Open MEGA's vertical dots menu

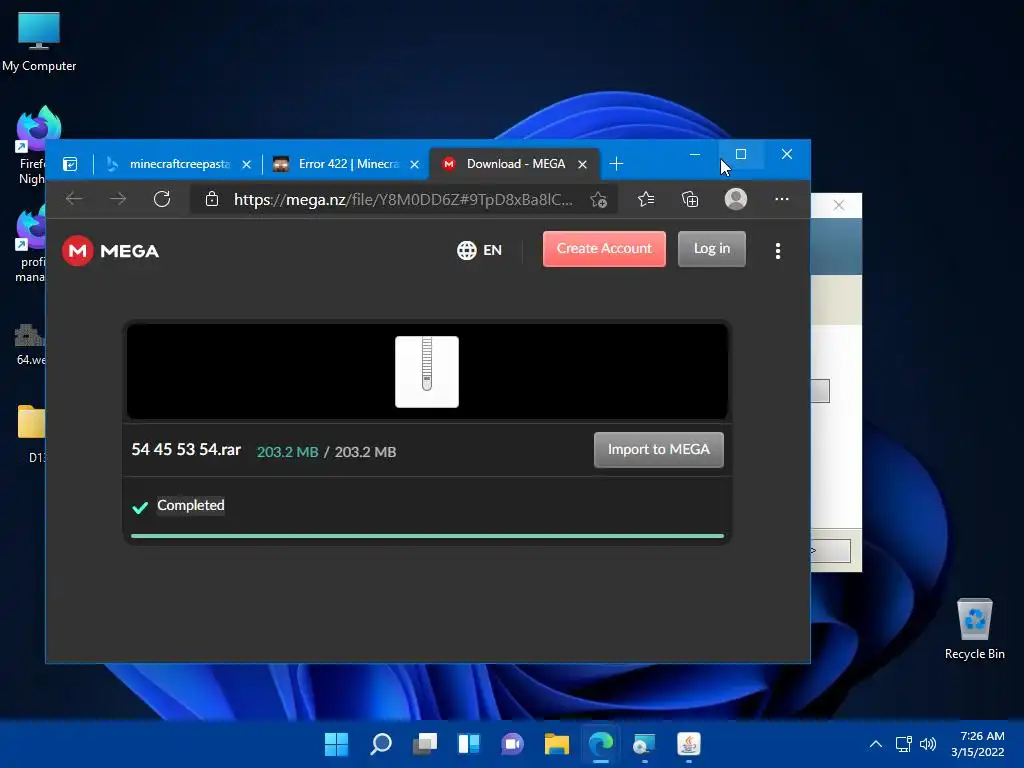(x=778, y=251)
